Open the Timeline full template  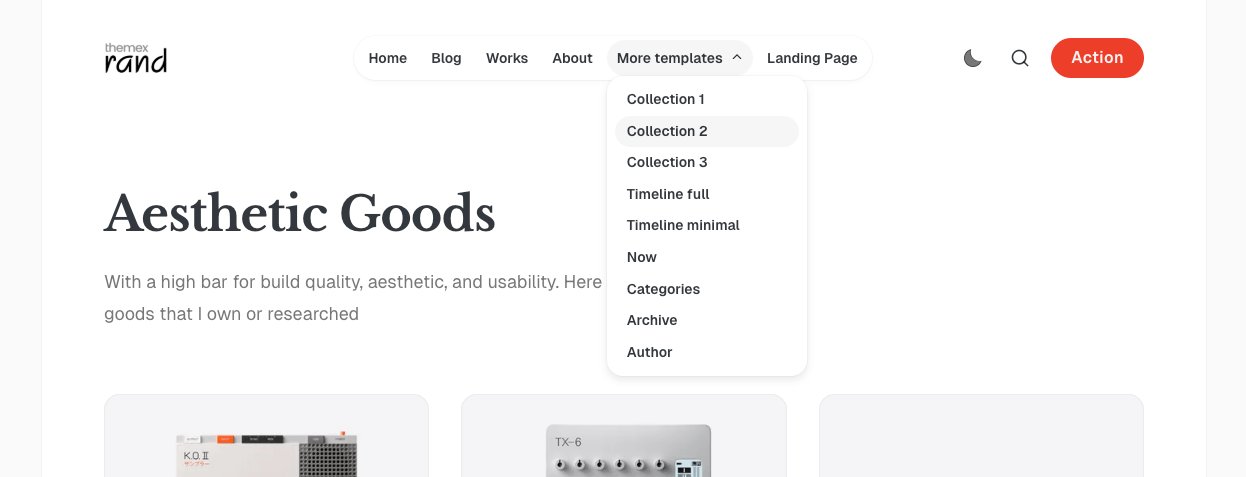pyautogui.click(x=668, y=194)
